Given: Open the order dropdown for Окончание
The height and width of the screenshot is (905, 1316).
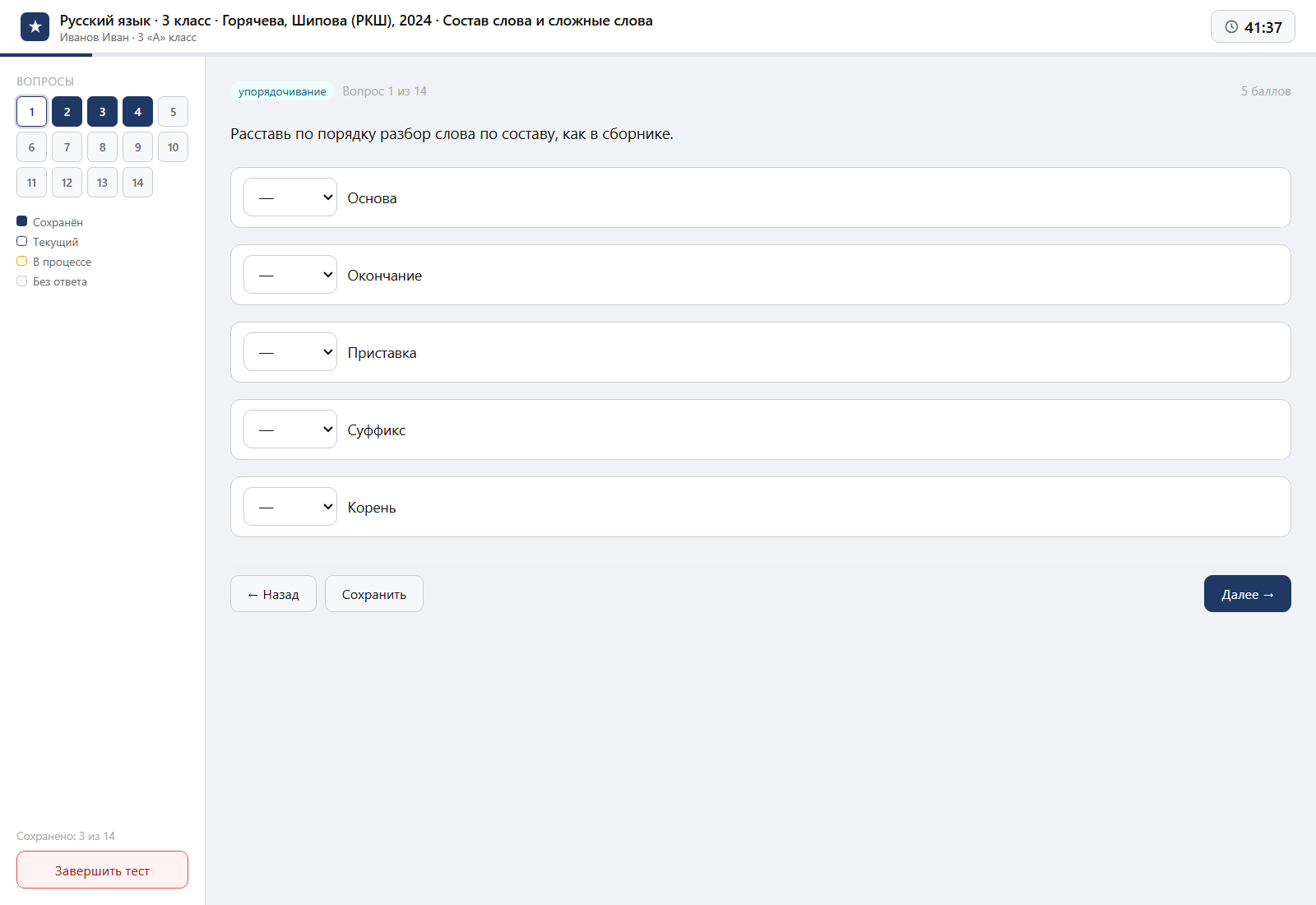Looking at the screenshot, I should (290, 275).
